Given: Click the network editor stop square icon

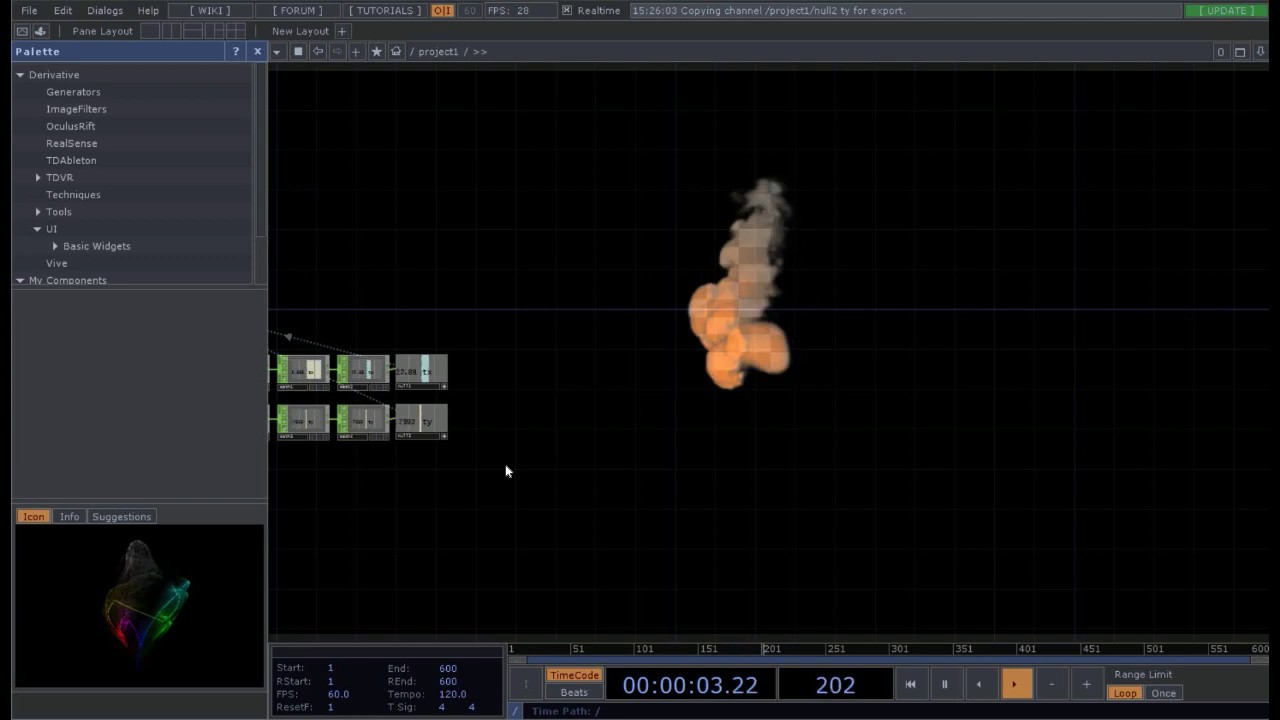Looking at the screenshot, I should click(298, 51).
